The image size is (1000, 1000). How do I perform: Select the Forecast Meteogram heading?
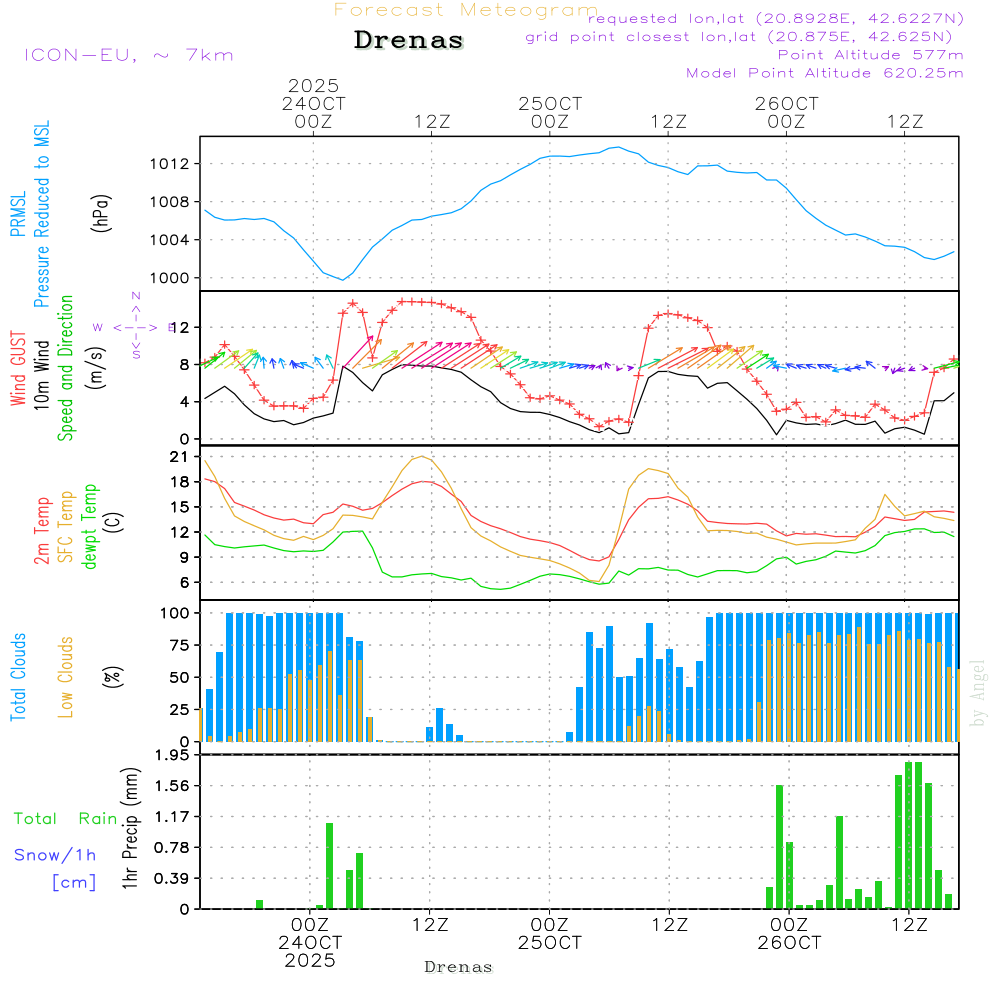466,10
